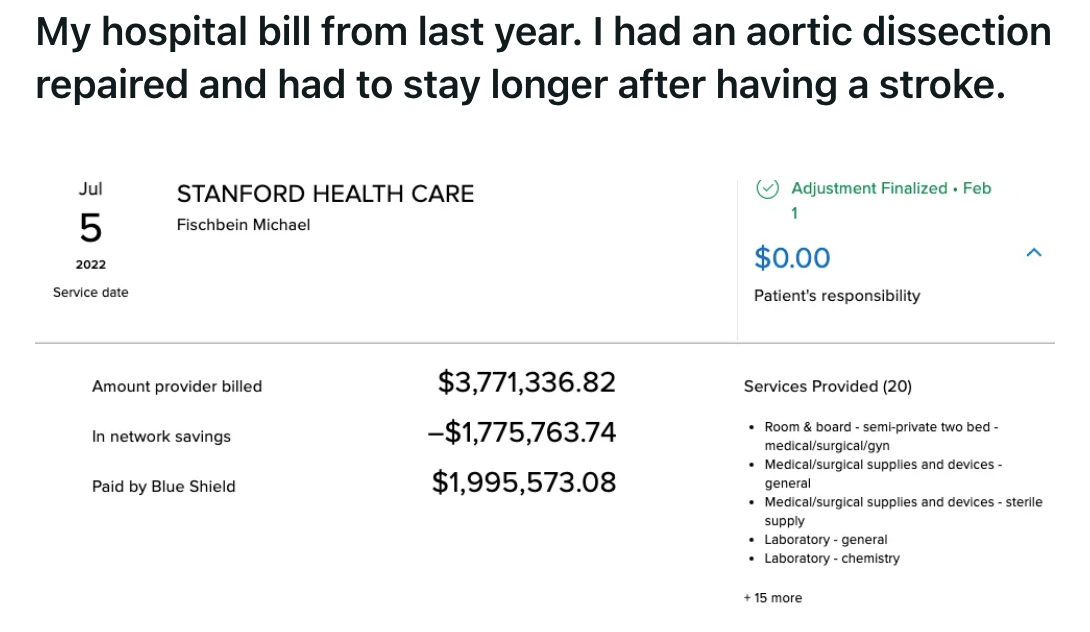The width and height of the screenshot is (1090, 632).
Task: Click the sterile supply service entry
Action: 903,511
